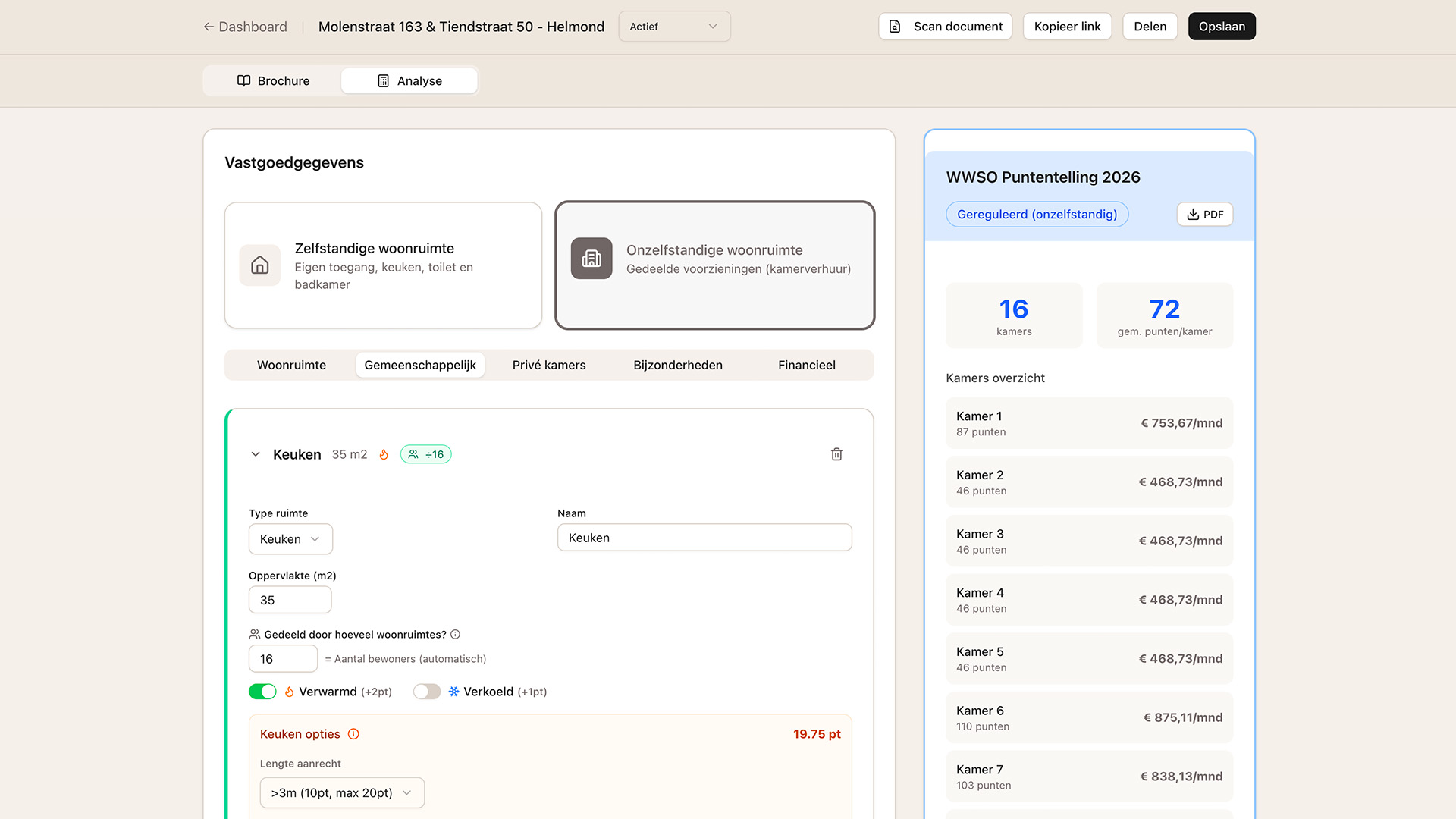Select Kamer 4 row

pyautogui.click(x=1089, y=600)
